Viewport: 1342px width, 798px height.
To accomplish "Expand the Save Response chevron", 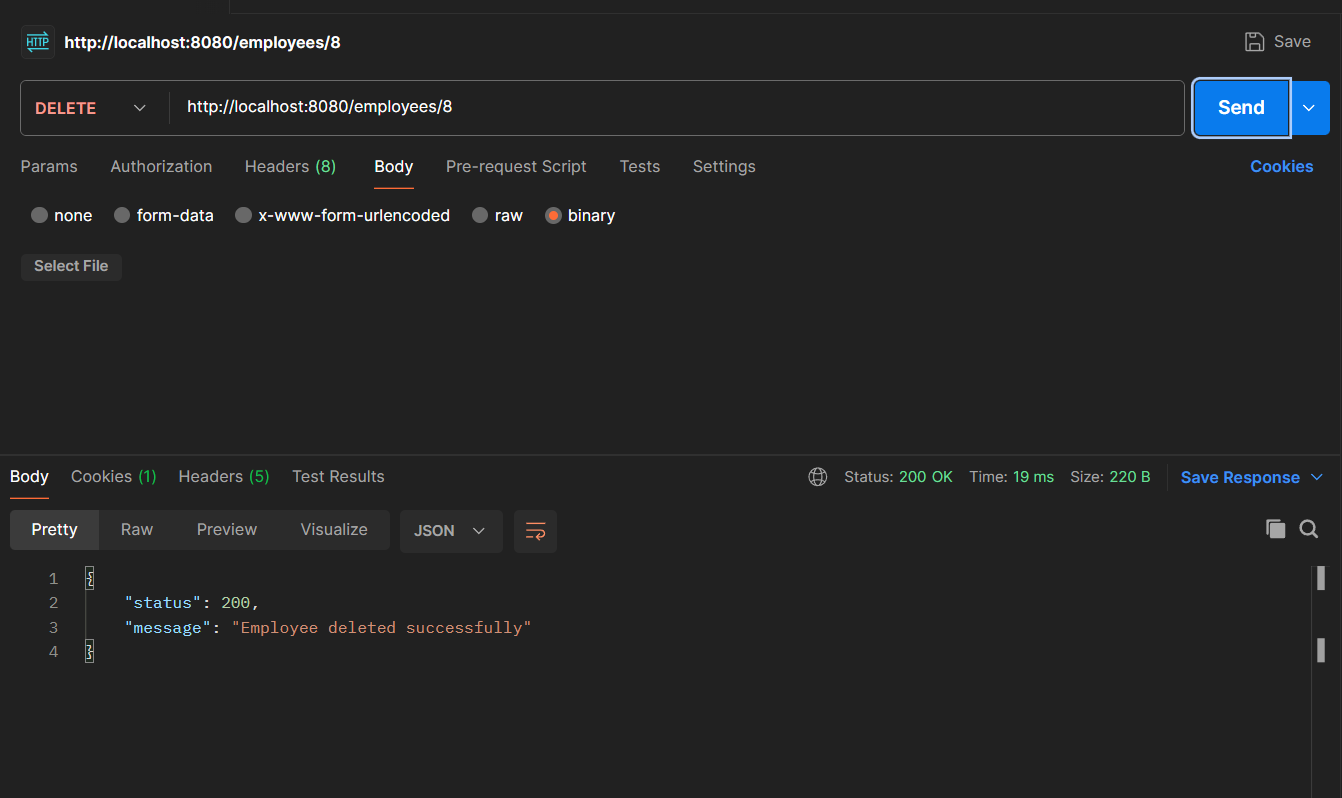I will point(1317,477).
